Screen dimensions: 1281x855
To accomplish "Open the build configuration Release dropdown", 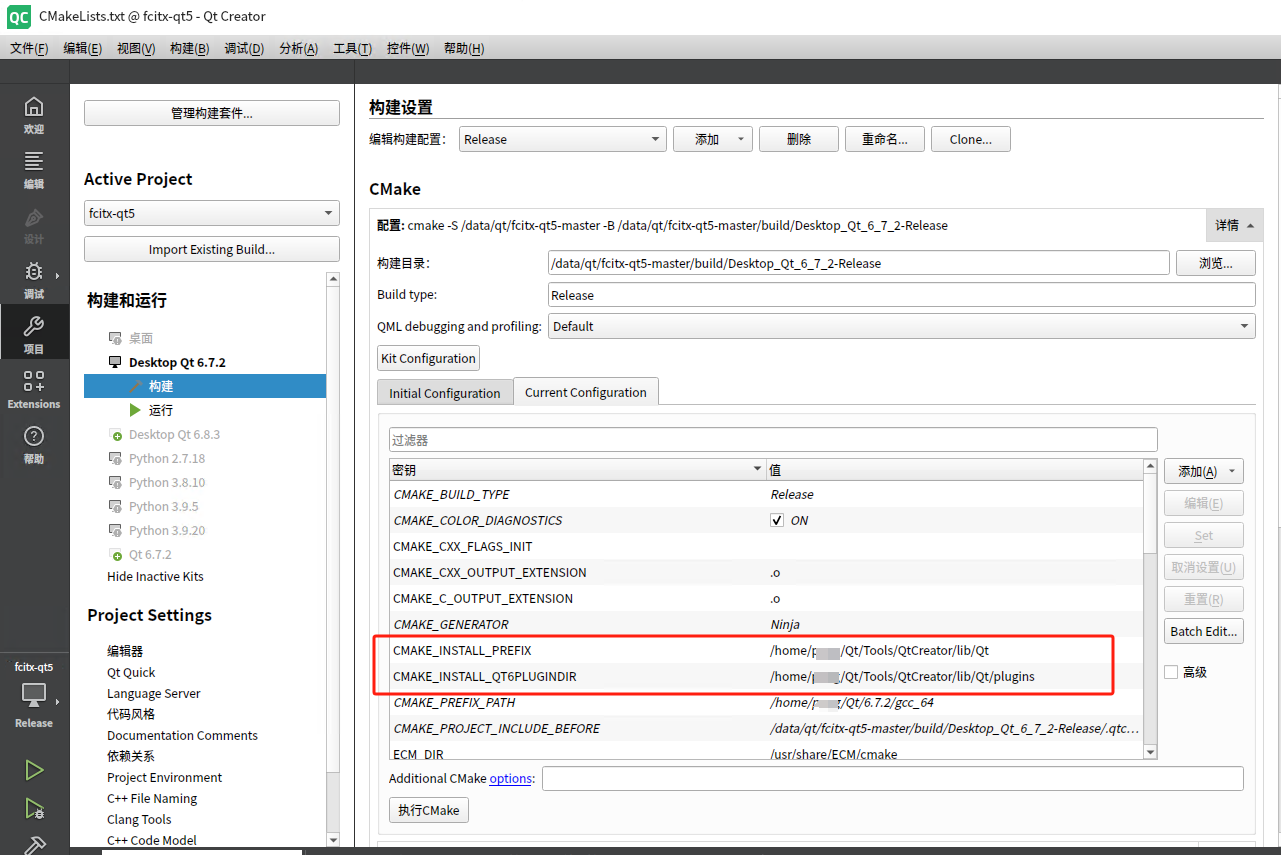I will pyautogui.click(x=563, y=139).
